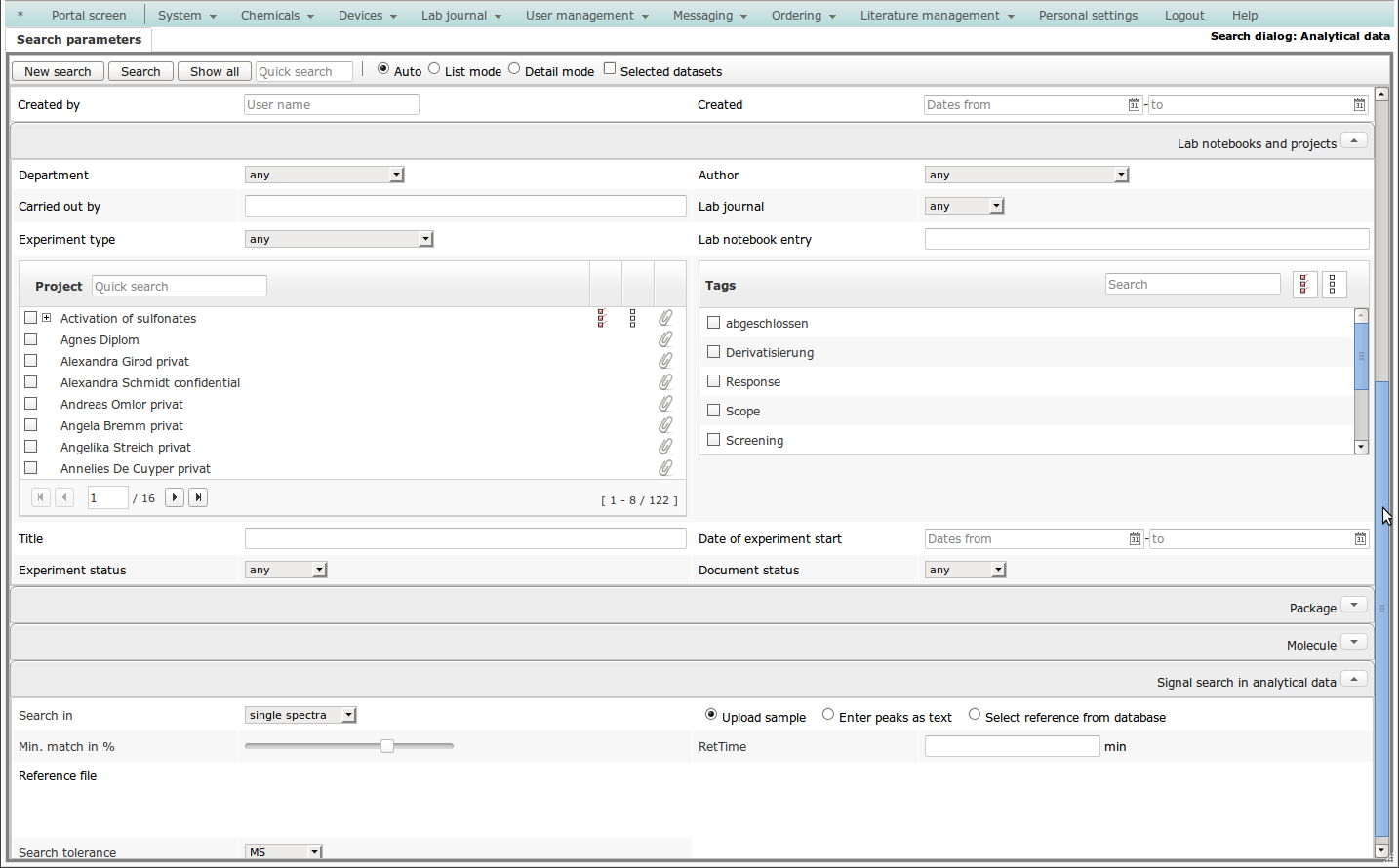Go to next page of project list
1399x868 pixels.
[x=175, y=497]
